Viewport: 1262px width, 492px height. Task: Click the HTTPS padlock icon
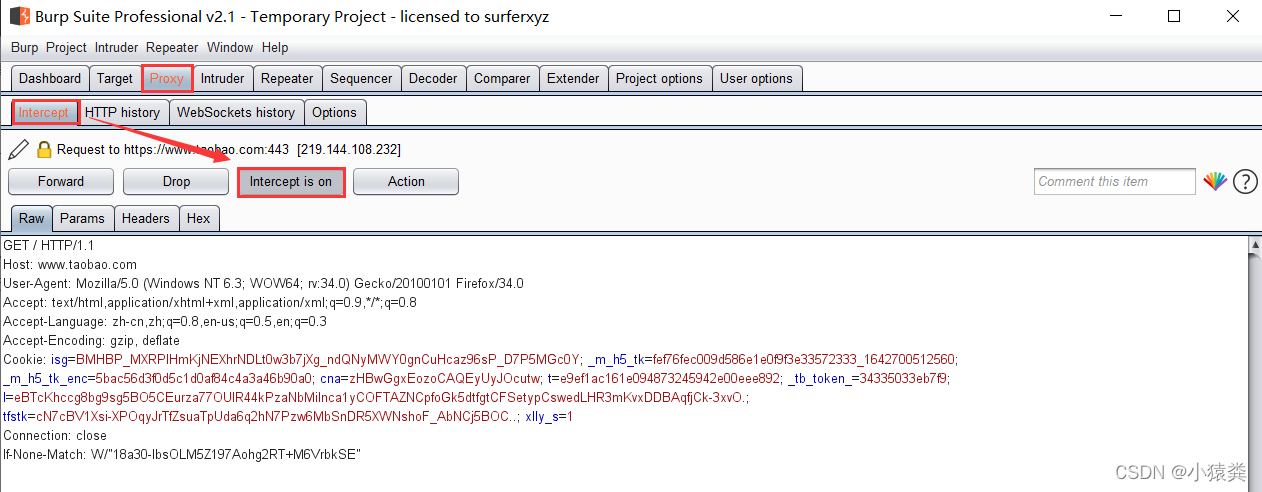(x=44, y=150)
